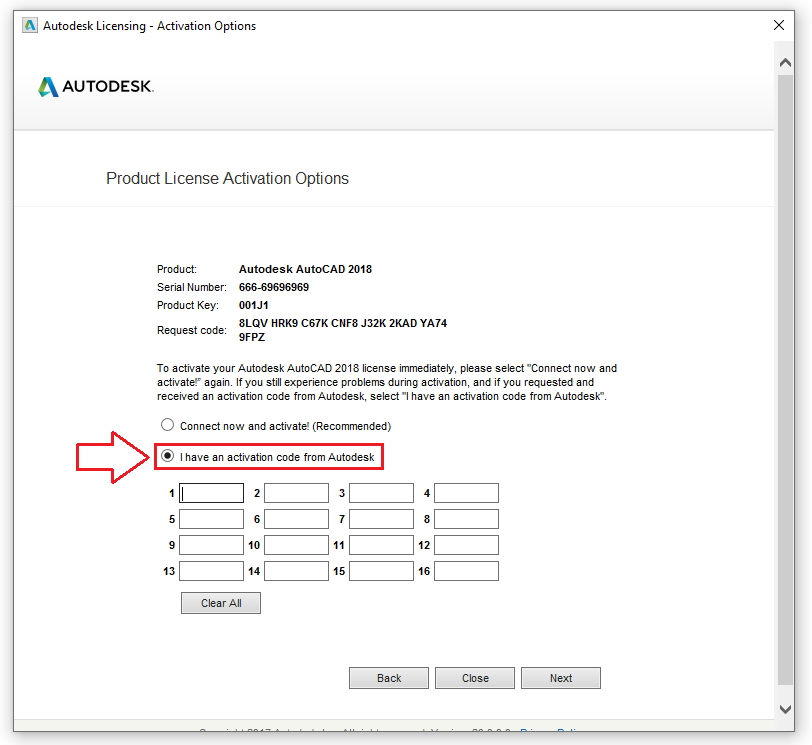Select I have an activation code option
This screenshot has height=745, width=812.
pyautogui.click(x=167, y=456)
